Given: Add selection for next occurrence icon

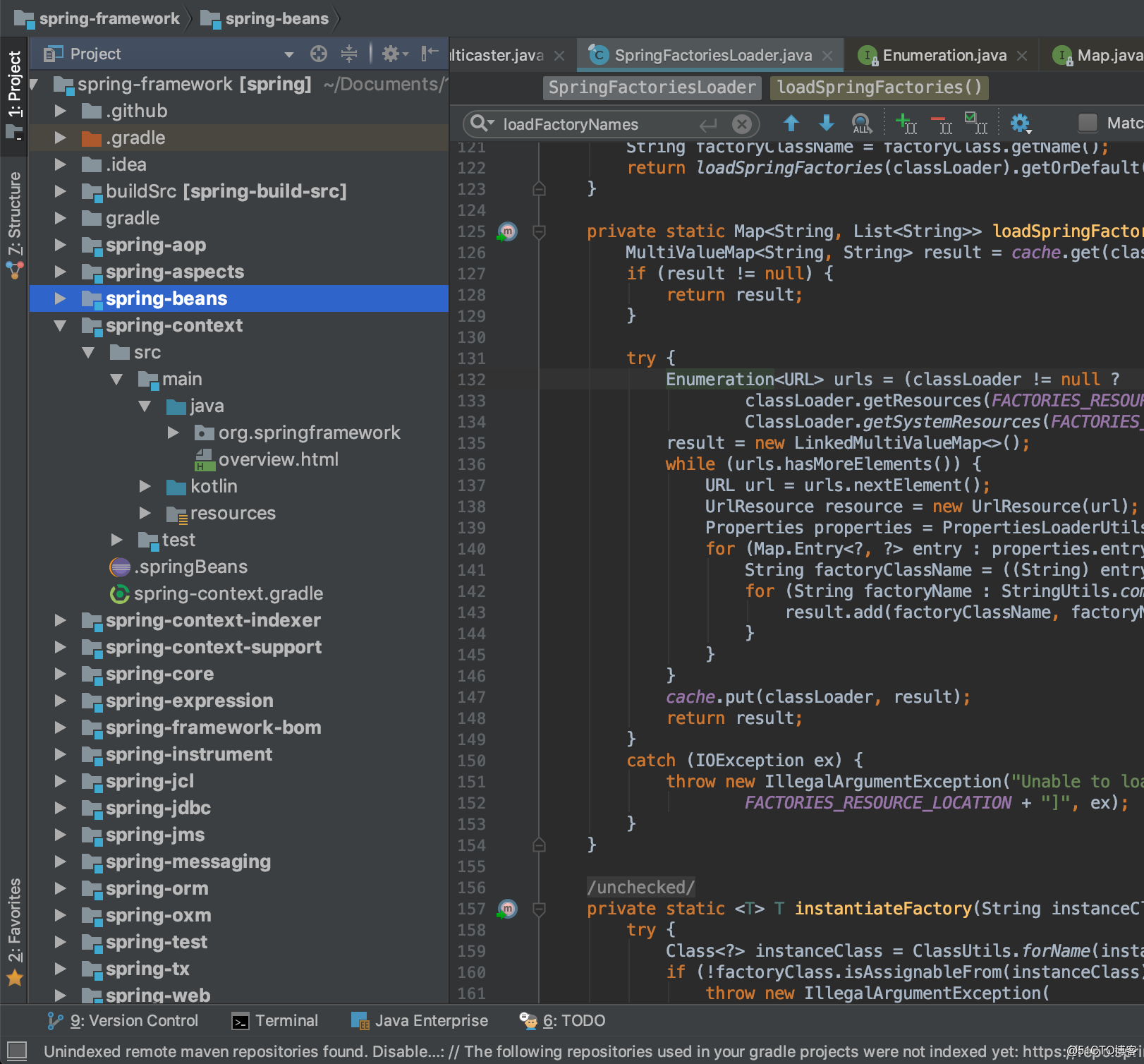Looking at the screenshot, I should tap(906, 123).
